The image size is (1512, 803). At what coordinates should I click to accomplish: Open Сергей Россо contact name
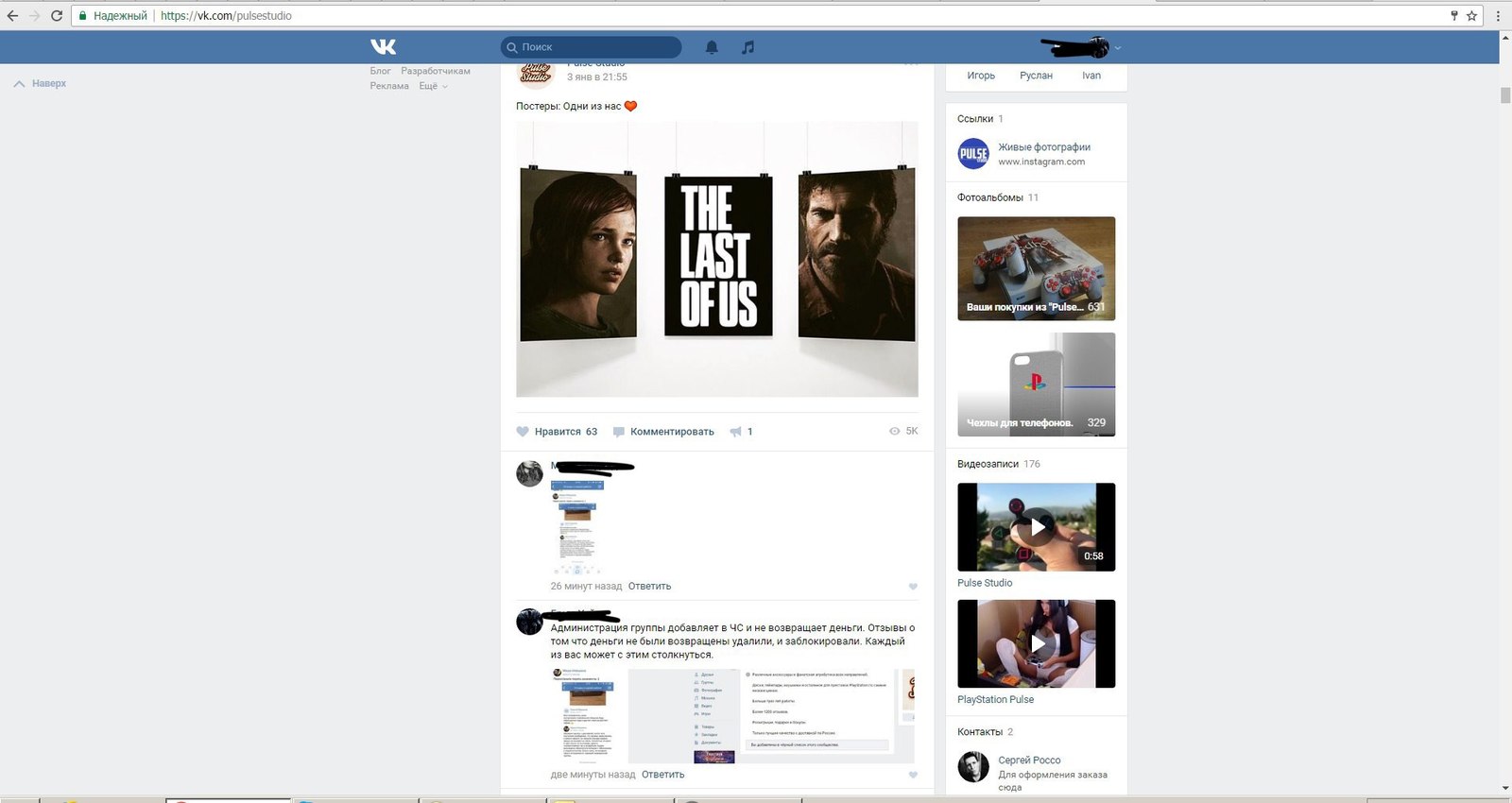coord(1029,760)
